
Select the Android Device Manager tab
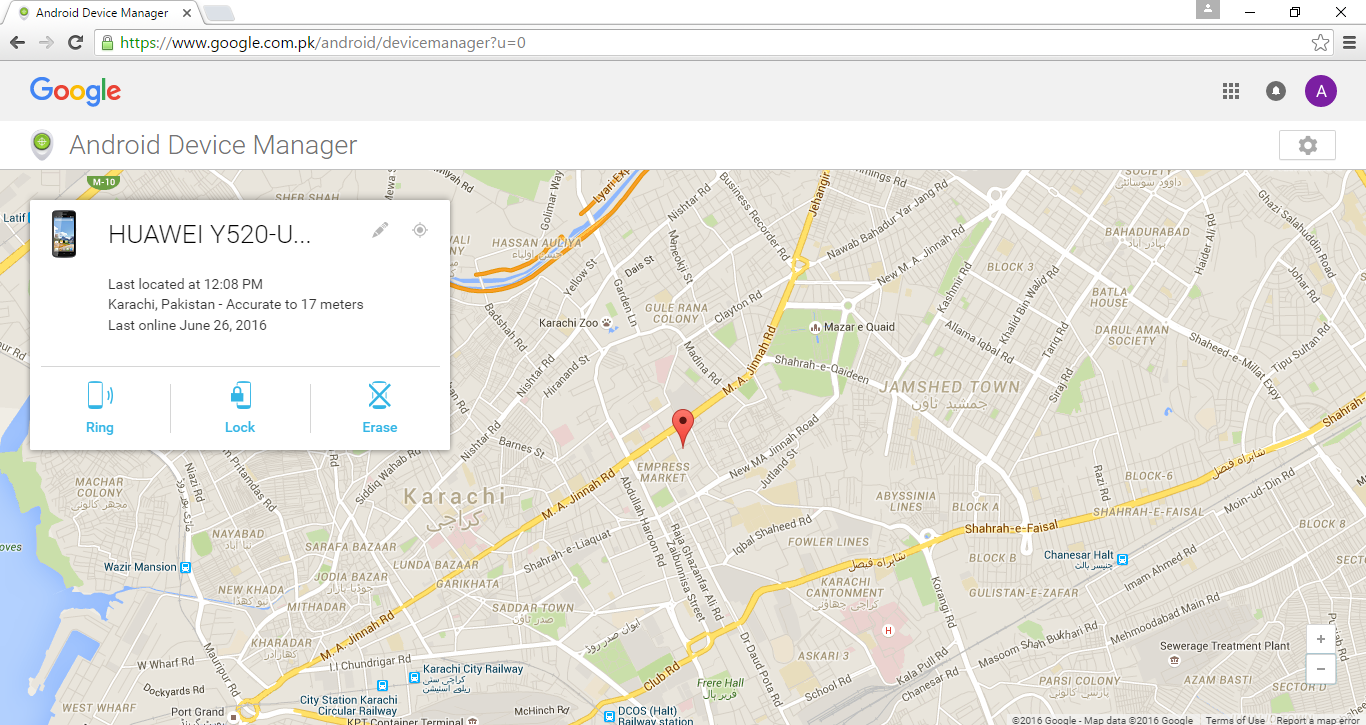(106, 13)
